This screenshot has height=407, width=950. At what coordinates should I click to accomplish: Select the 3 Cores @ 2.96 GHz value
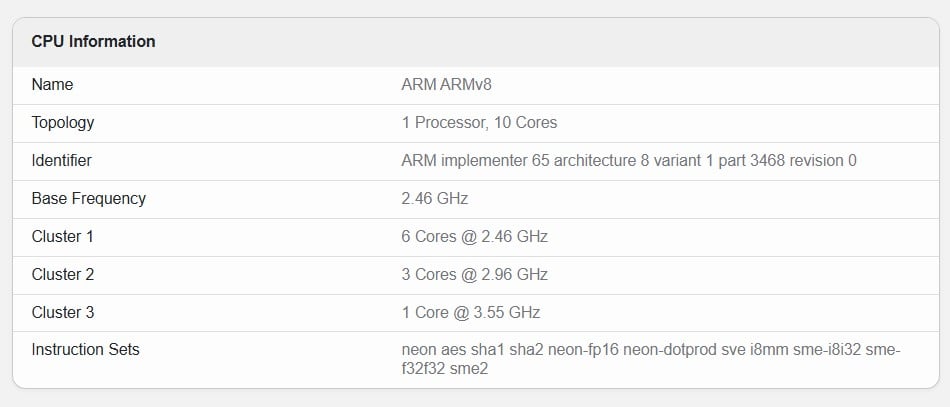pos(474,275)
